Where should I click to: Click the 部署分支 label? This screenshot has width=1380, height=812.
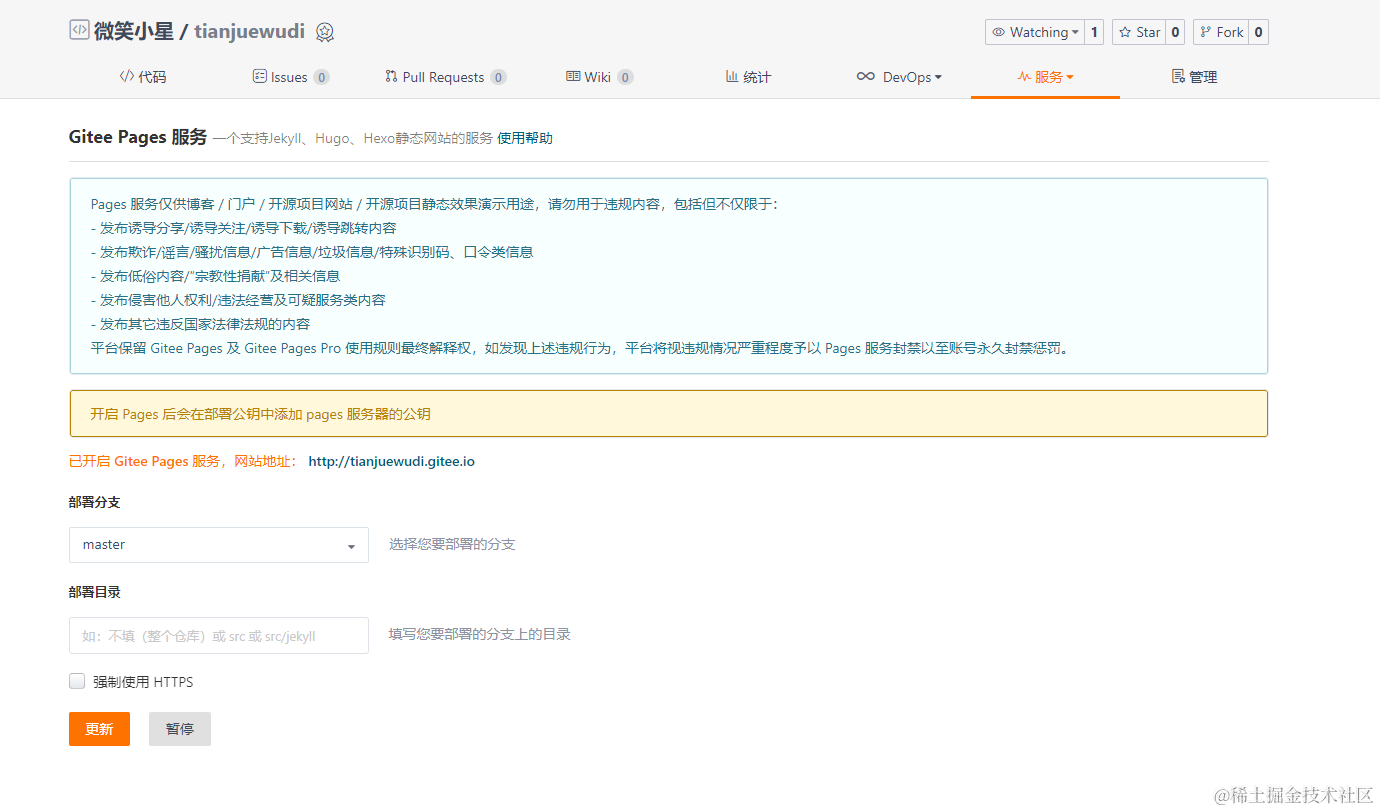[x=95, y=502]
